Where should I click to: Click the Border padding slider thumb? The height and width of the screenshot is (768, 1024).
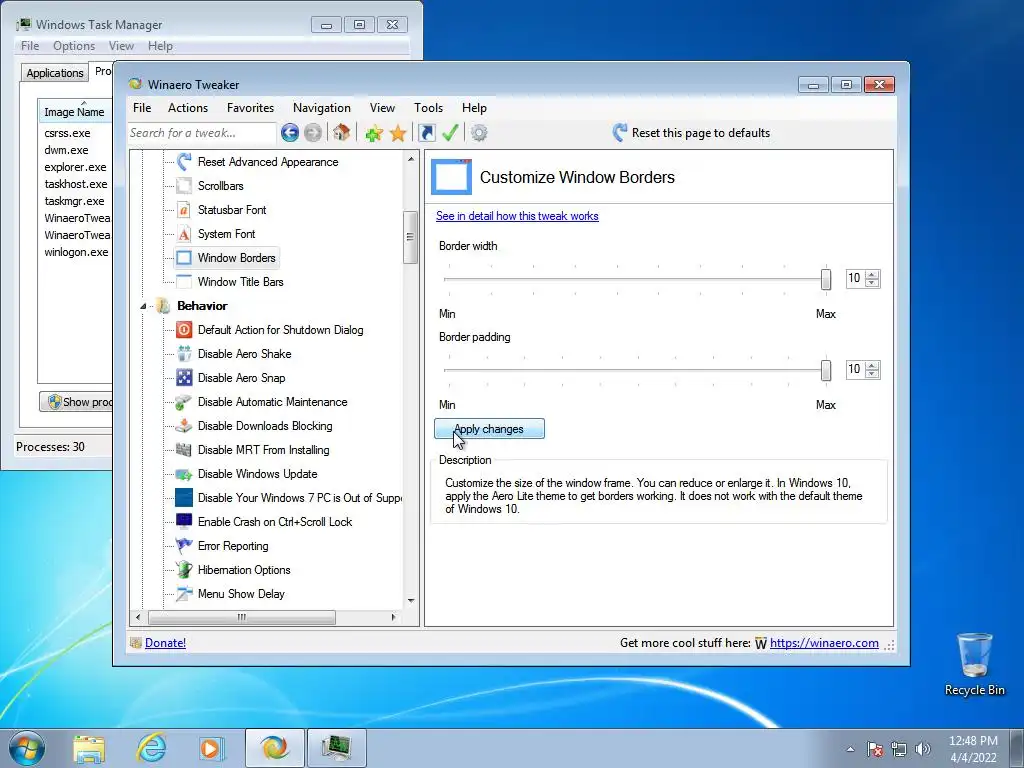pos(826,370)
